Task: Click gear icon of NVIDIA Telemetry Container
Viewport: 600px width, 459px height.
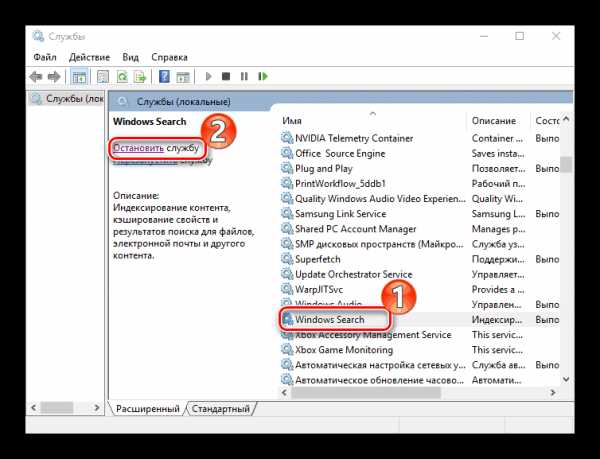Action: (287, 138)
